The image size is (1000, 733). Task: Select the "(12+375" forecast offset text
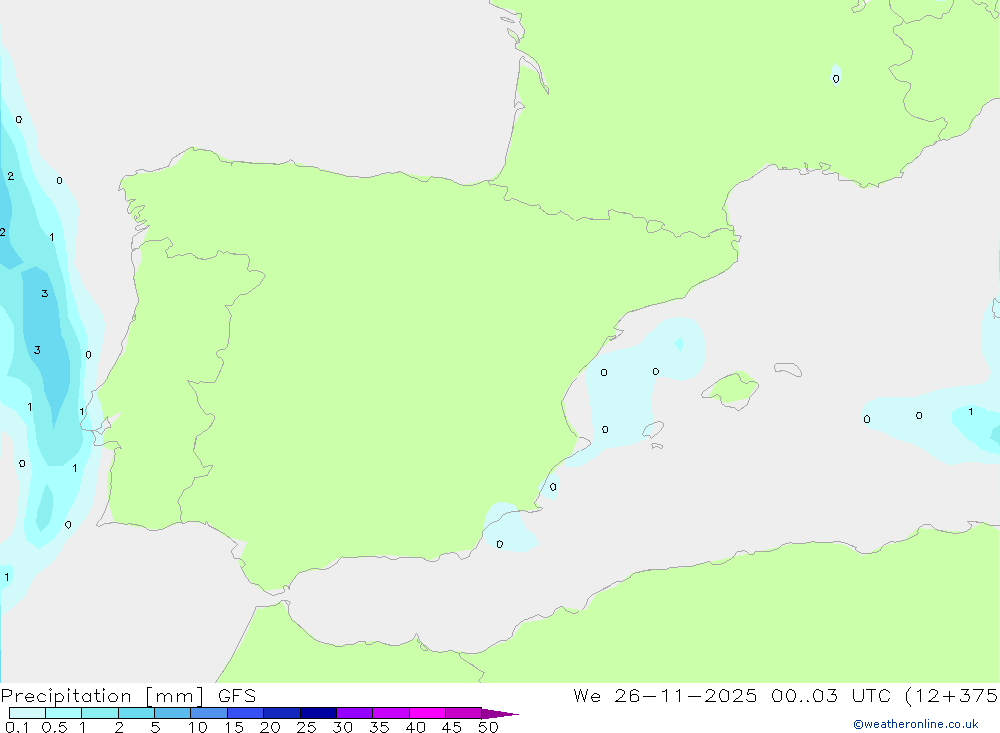click(x=951, y=696)
